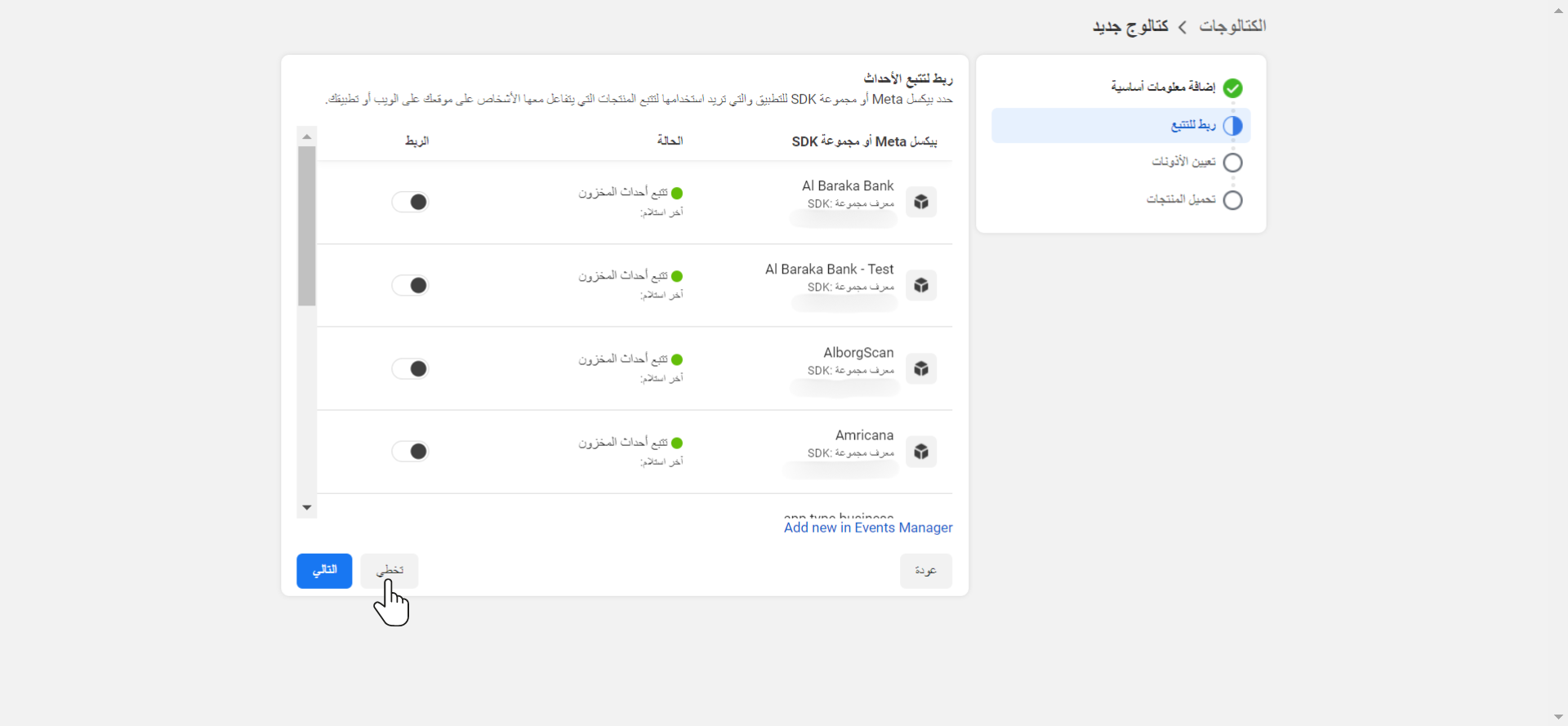Viewport: 1568px width, 726px height.
Task: Toggle the connection switch for AlborgScan
Action: (410, 368)
